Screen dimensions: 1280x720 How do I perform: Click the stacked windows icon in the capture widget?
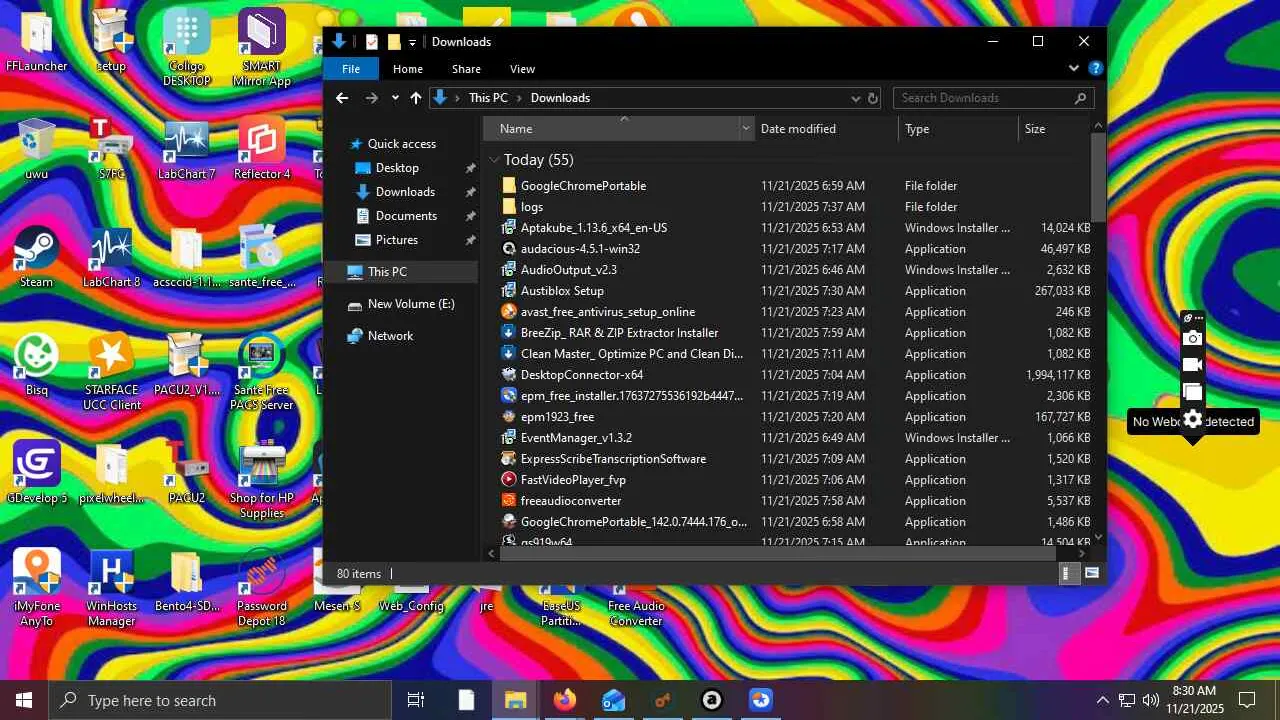[x=1192, y=392]
